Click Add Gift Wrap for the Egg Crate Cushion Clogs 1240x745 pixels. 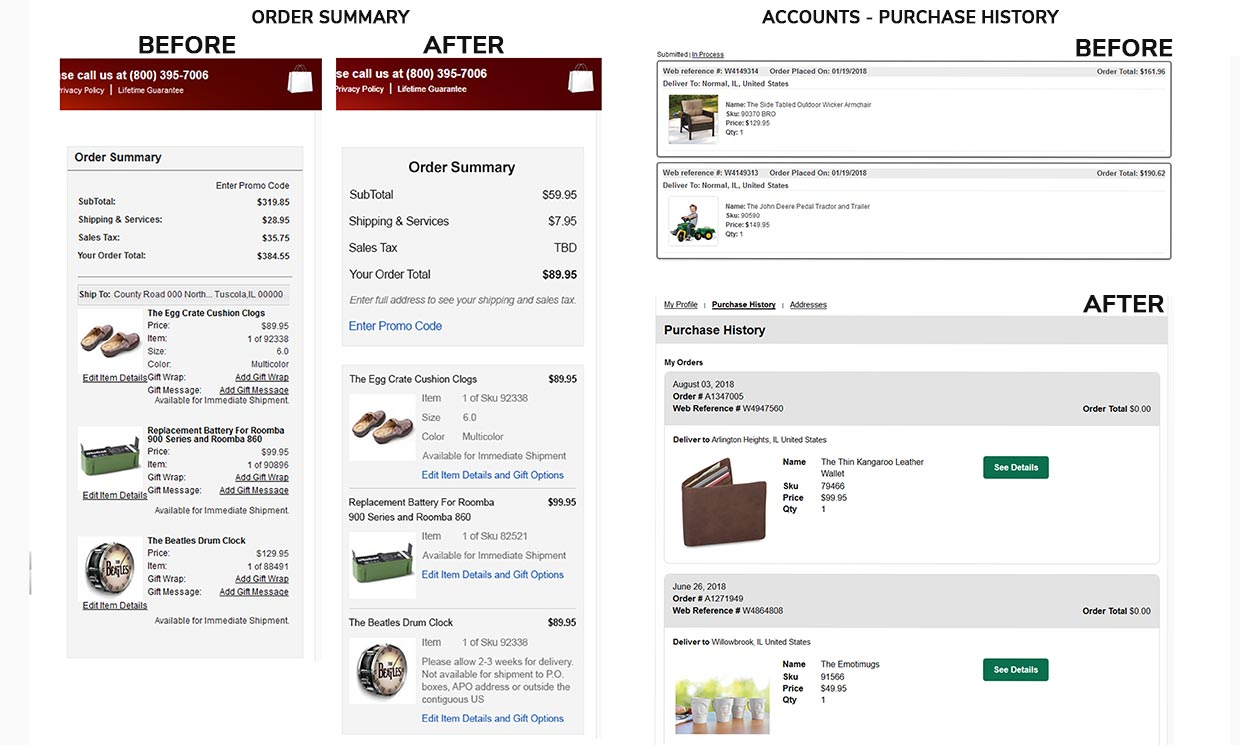coord(261,377)
